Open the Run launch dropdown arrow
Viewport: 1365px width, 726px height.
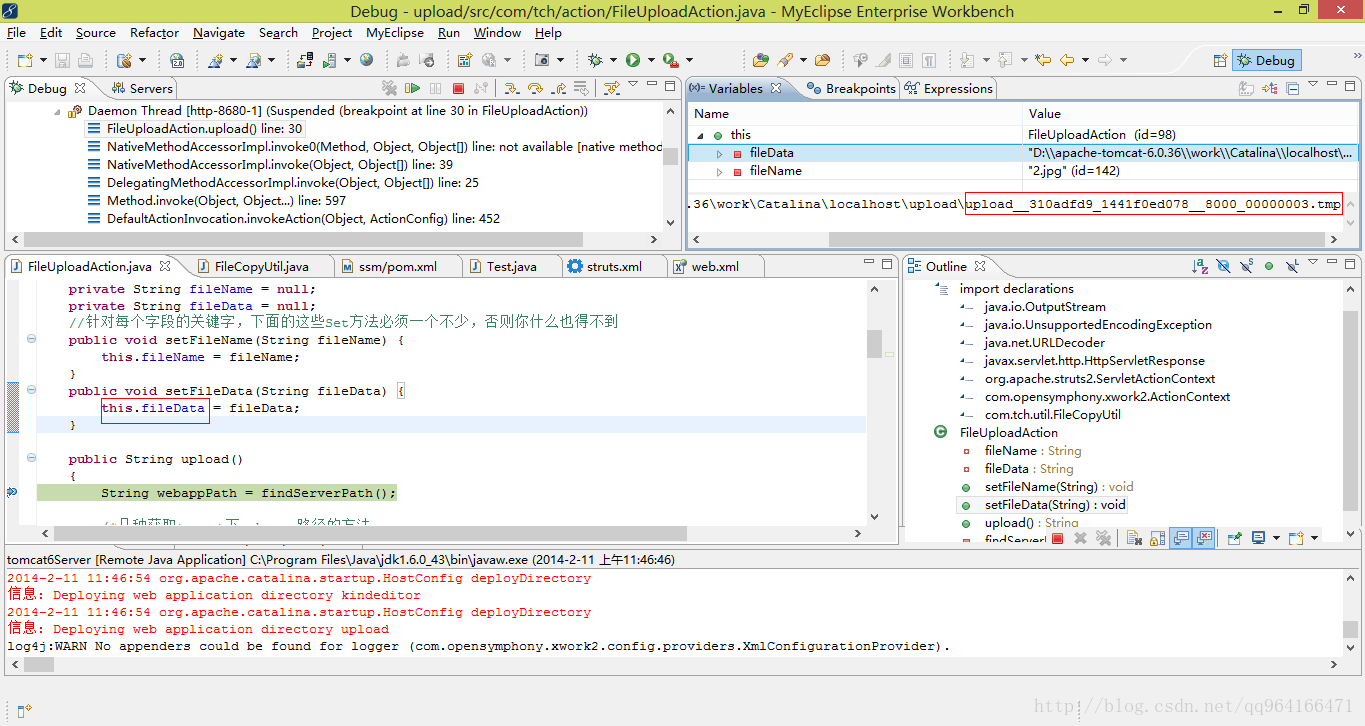click(x=650, y=61)
